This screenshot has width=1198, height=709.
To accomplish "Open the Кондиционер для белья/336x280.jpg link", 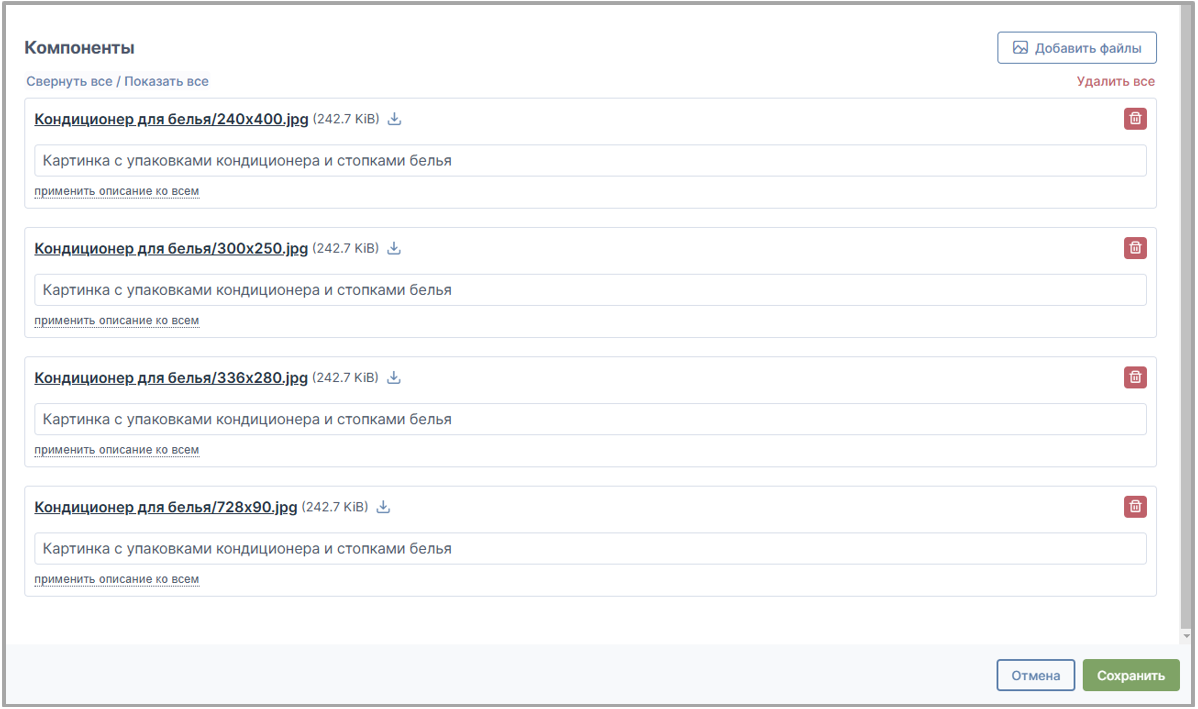I will tap(171, 377).
